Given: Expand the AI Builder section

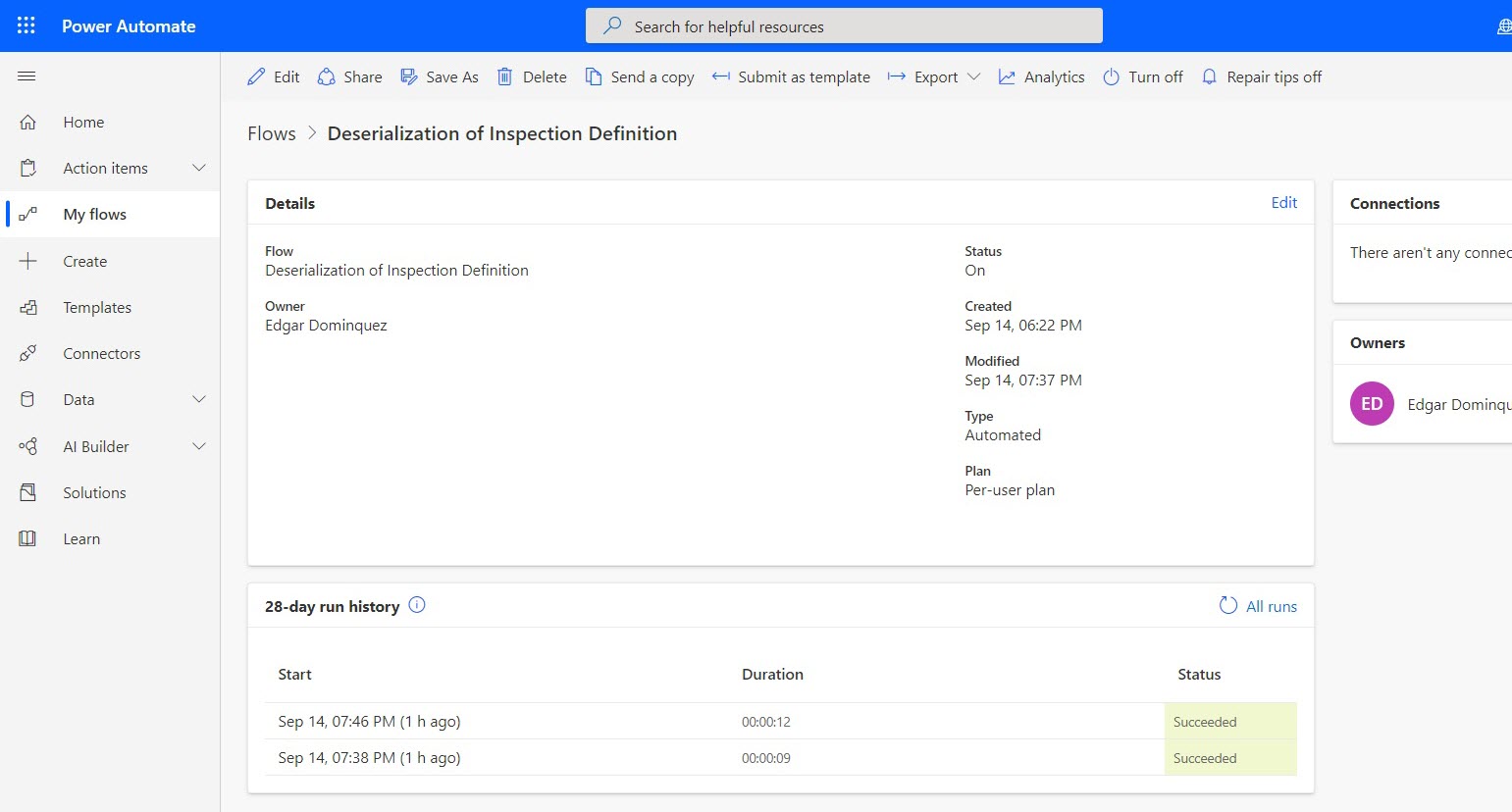Looking at the screenshot, I should point(199,446).
